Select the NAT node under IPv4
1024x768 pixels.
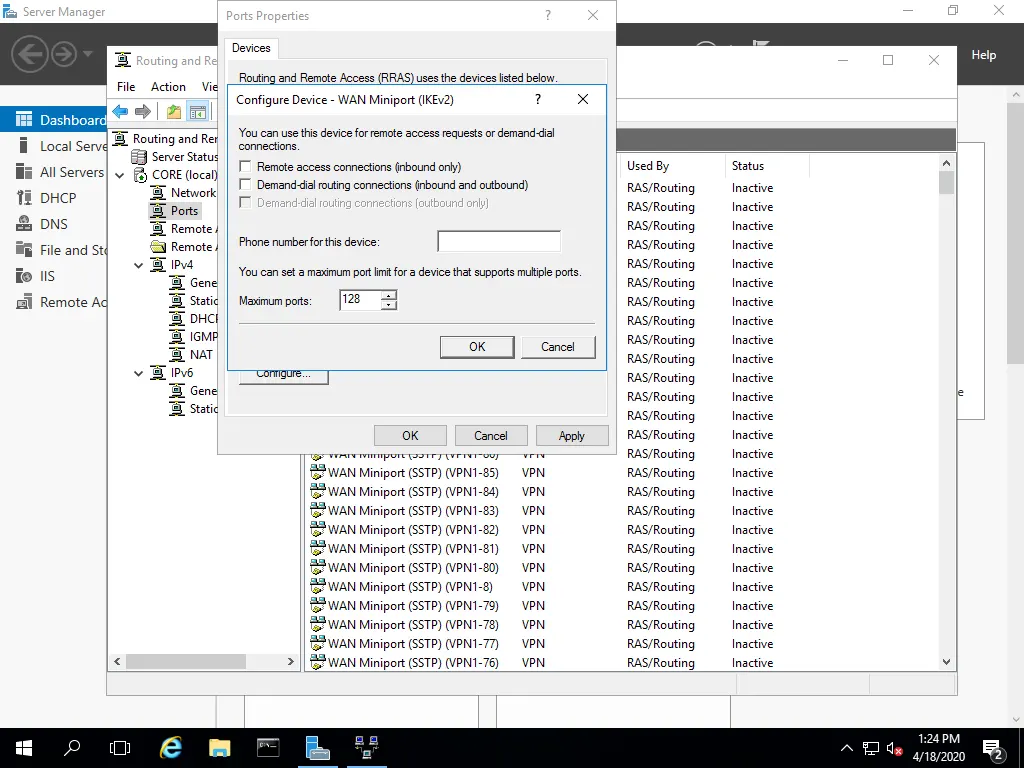coord(201,354)
